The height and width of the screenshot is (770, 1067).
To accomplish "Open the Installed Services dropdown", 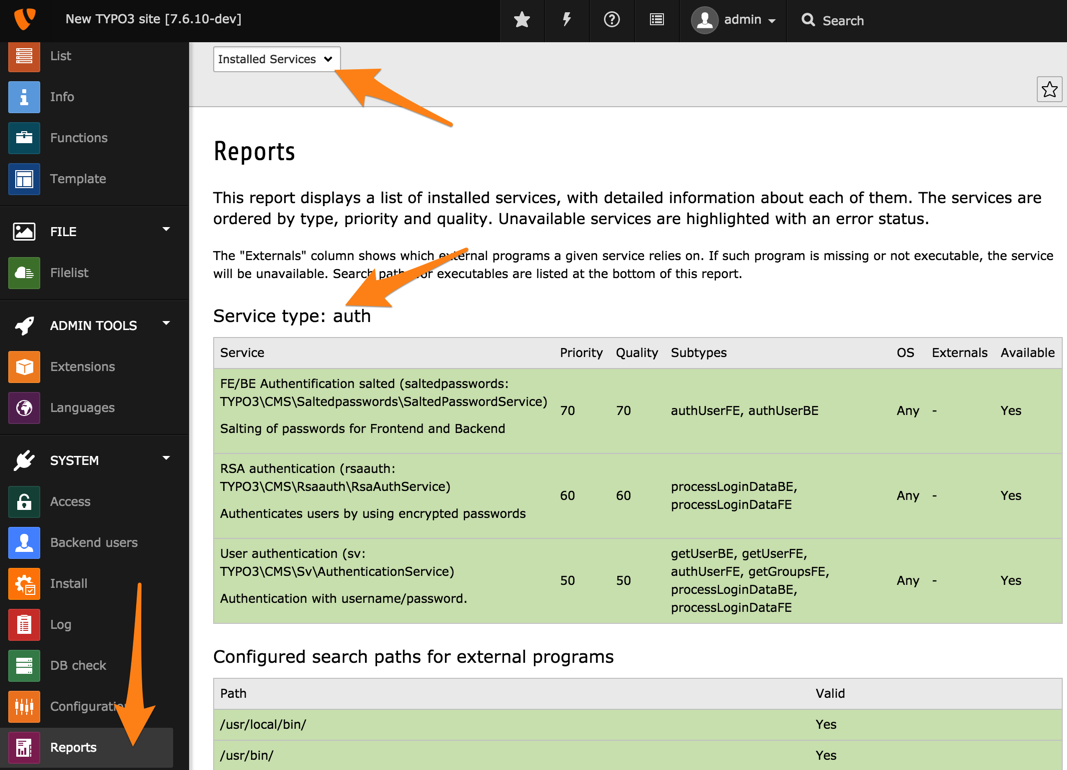I will tap(276, 59).
